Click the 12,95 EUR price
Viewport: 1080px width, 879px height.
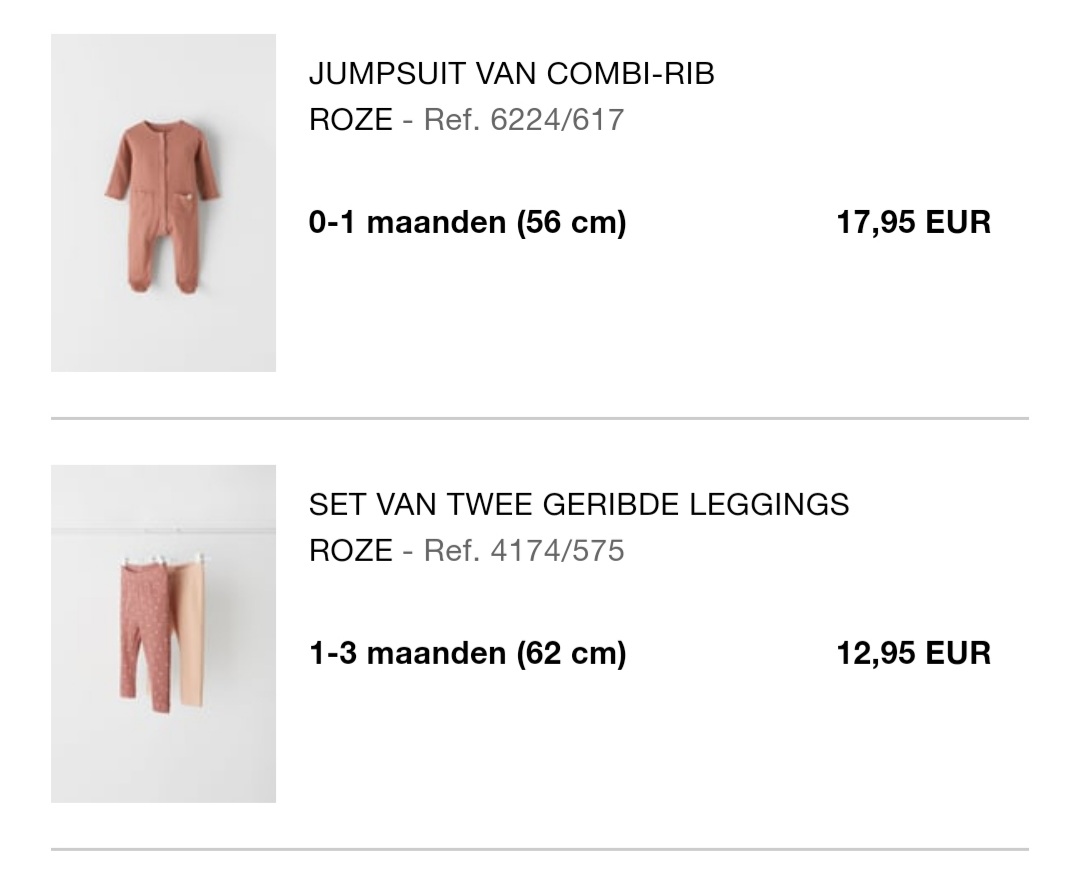coord(913,653)
